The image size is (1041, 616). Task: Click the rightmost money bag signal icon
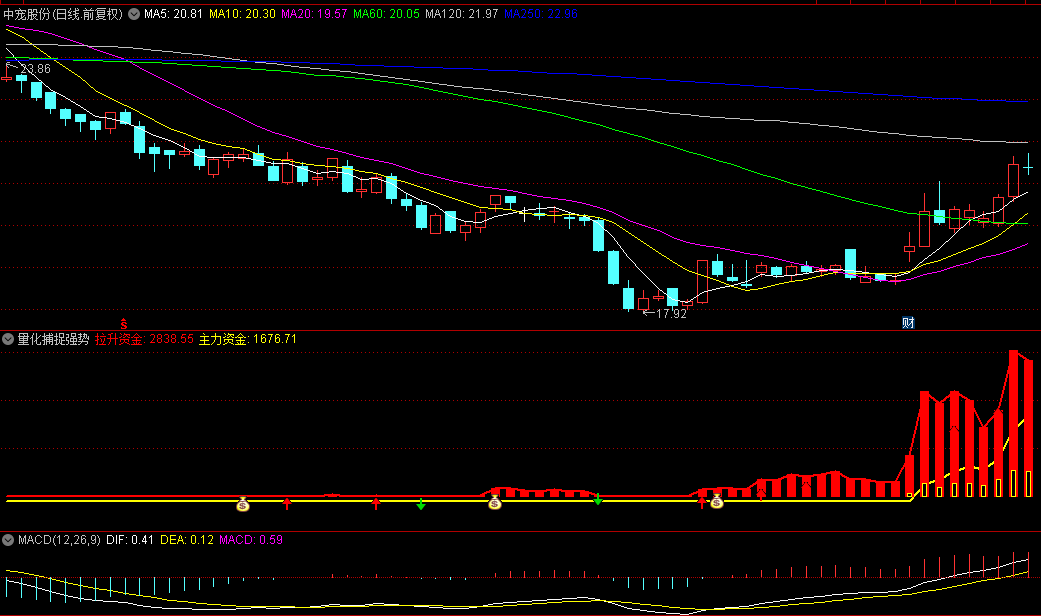pyautogui.click(x=716, y=501)
